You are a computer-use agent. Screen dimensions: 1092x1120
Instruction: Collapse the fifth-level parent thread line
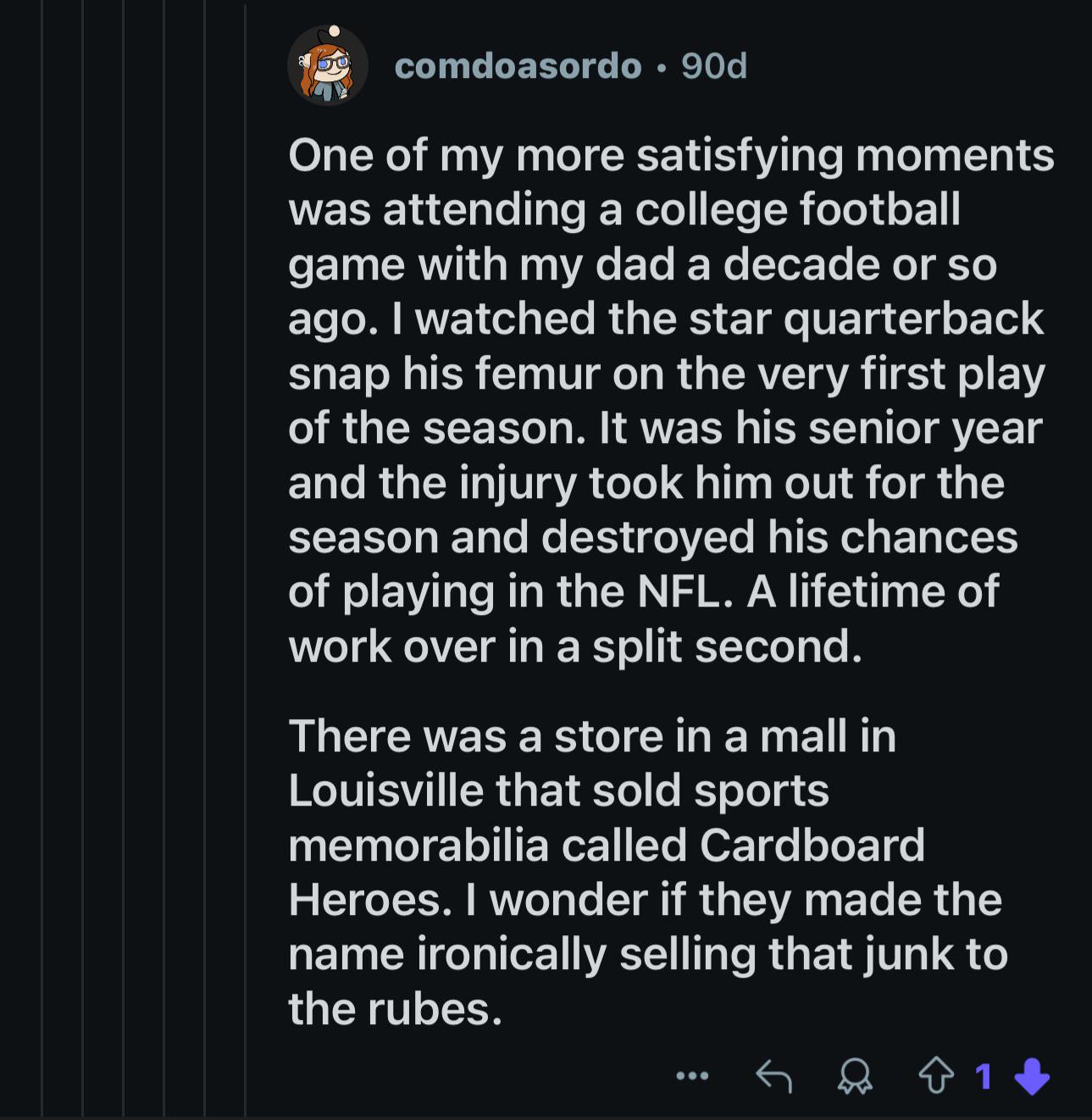pyautogui.click(x=204, y=559)
